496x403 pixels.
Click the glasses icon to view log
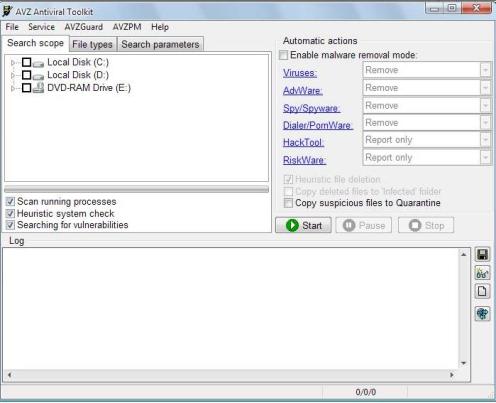pyautogui.click(x=482, y=273)
